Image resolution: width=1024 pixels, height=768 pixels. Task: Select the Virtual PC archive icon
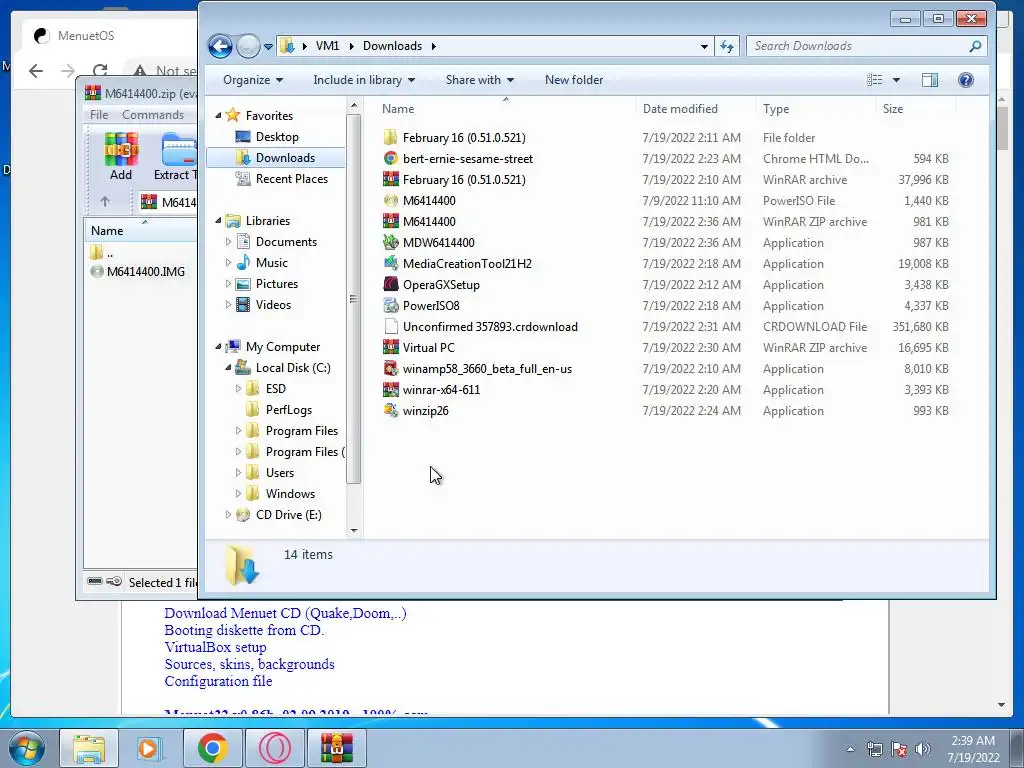[x=391, y=347]
